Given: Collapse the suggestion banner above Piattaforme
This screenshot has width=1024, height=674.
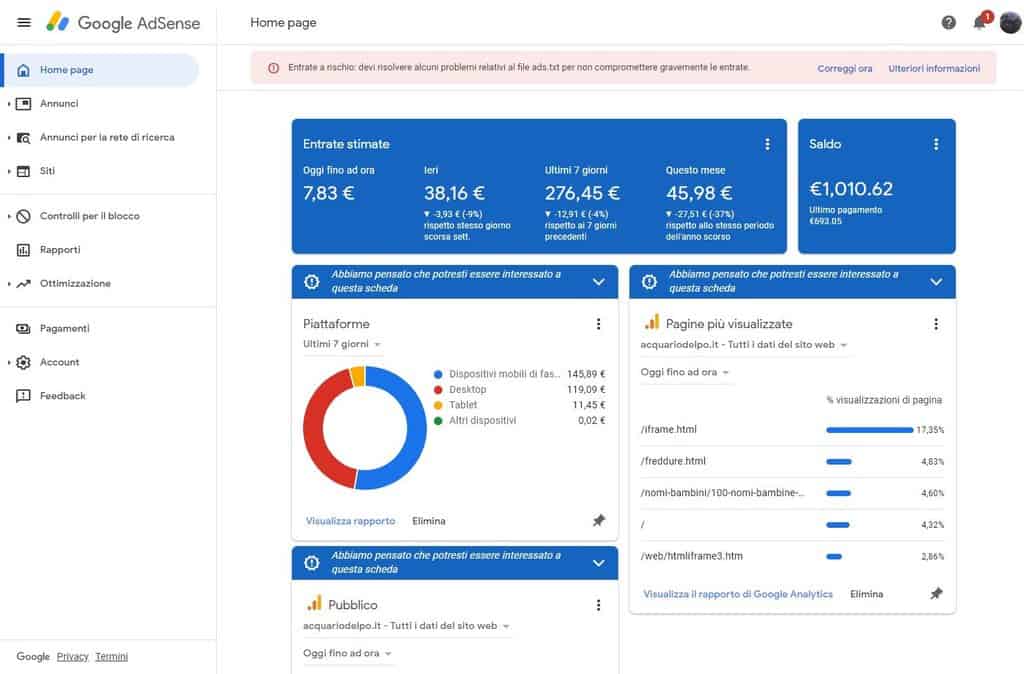Looking at the screenshot, I should click(x=598, y=282).
